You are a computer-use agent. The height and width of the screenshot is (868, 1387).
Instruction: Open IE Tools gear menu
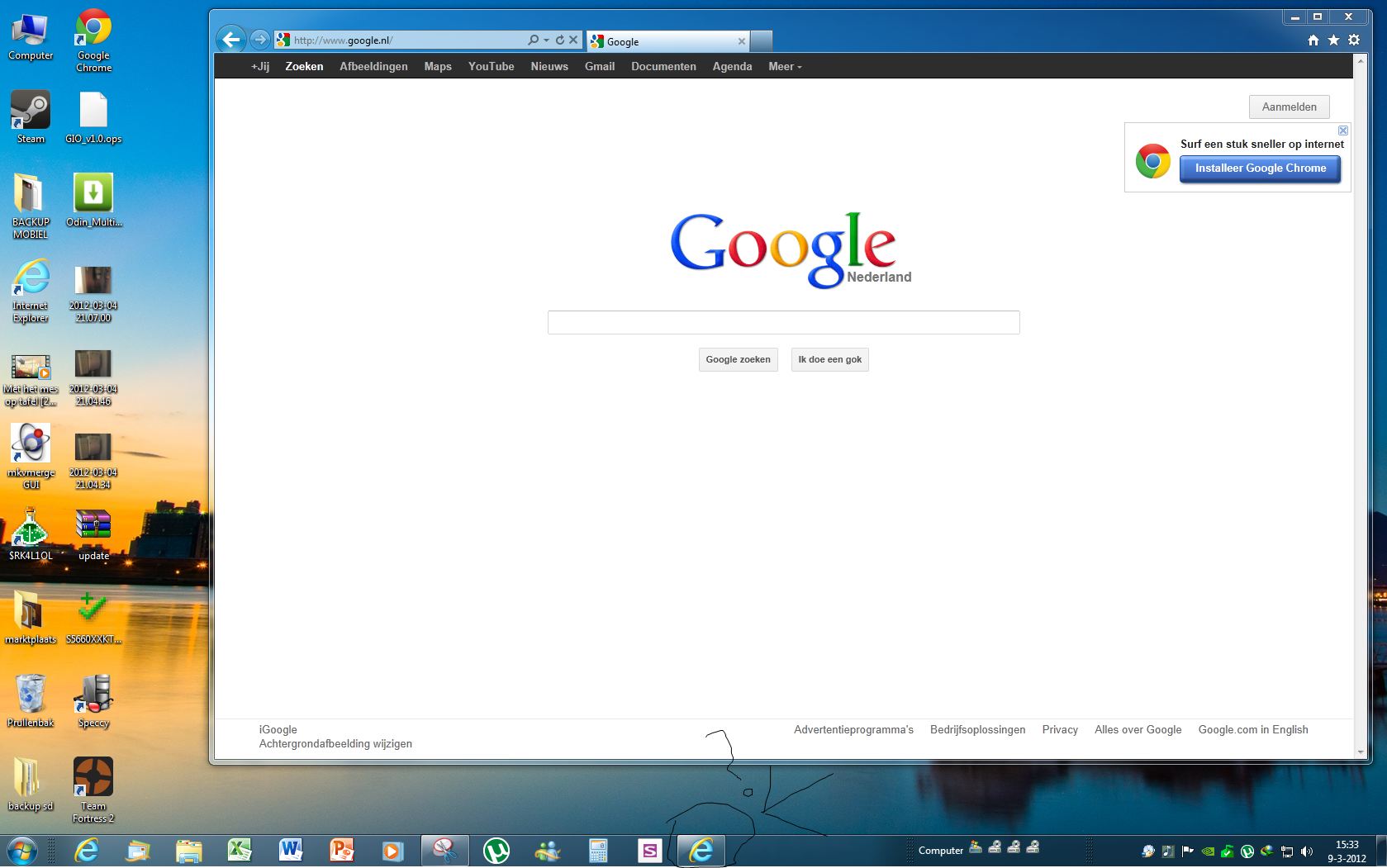click(x=1354, y=40)
